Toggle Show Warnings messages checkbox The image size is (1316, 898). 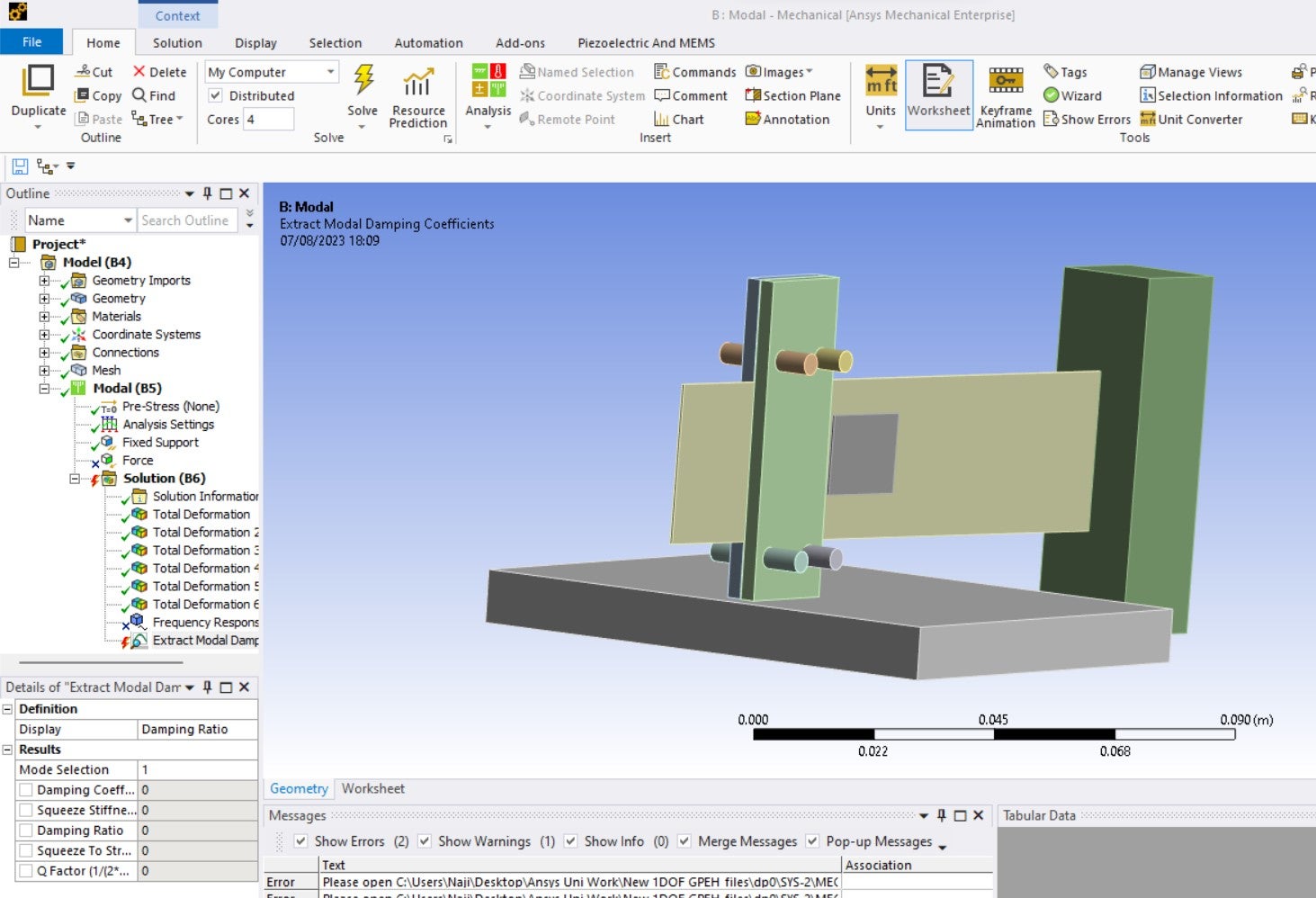[x=425, y=841]
